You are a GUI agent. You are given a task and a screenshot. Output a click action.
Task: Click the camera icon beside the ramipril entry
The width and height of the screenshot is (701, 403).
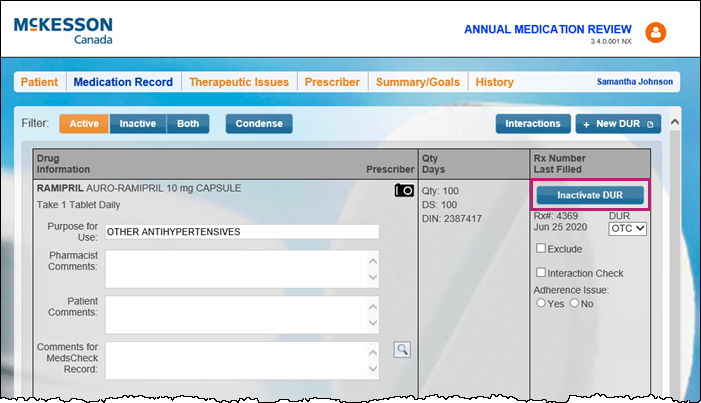[403, 190]
